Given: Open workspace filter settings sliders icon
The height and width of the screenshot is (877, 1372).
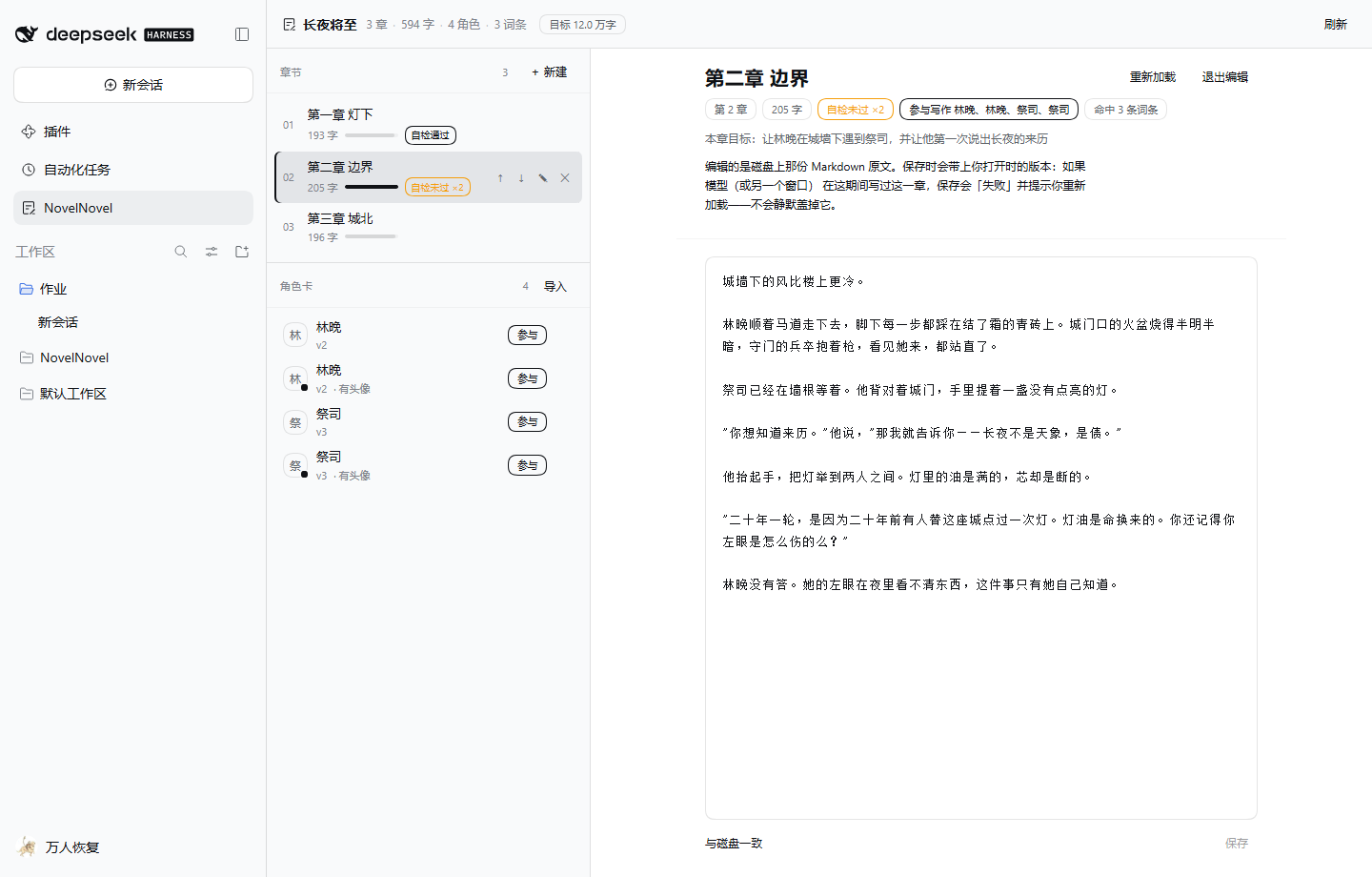Looking at the screenshot, I should pos(212,252).
